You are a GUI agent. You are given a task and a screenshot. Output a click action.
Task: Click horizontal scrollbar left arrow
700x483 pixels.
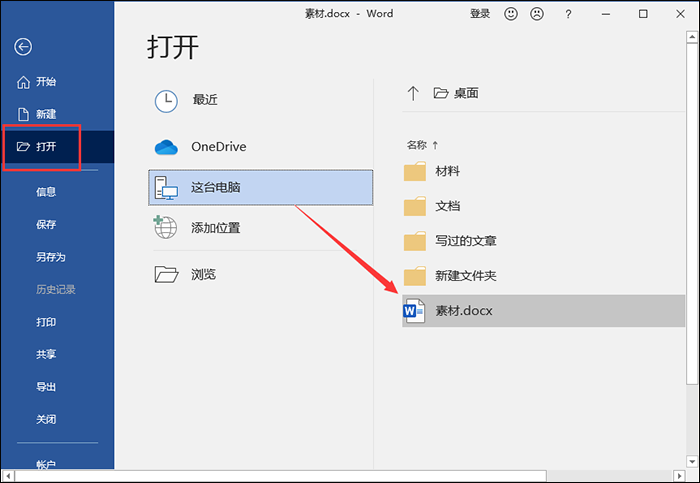coord(8,476)
